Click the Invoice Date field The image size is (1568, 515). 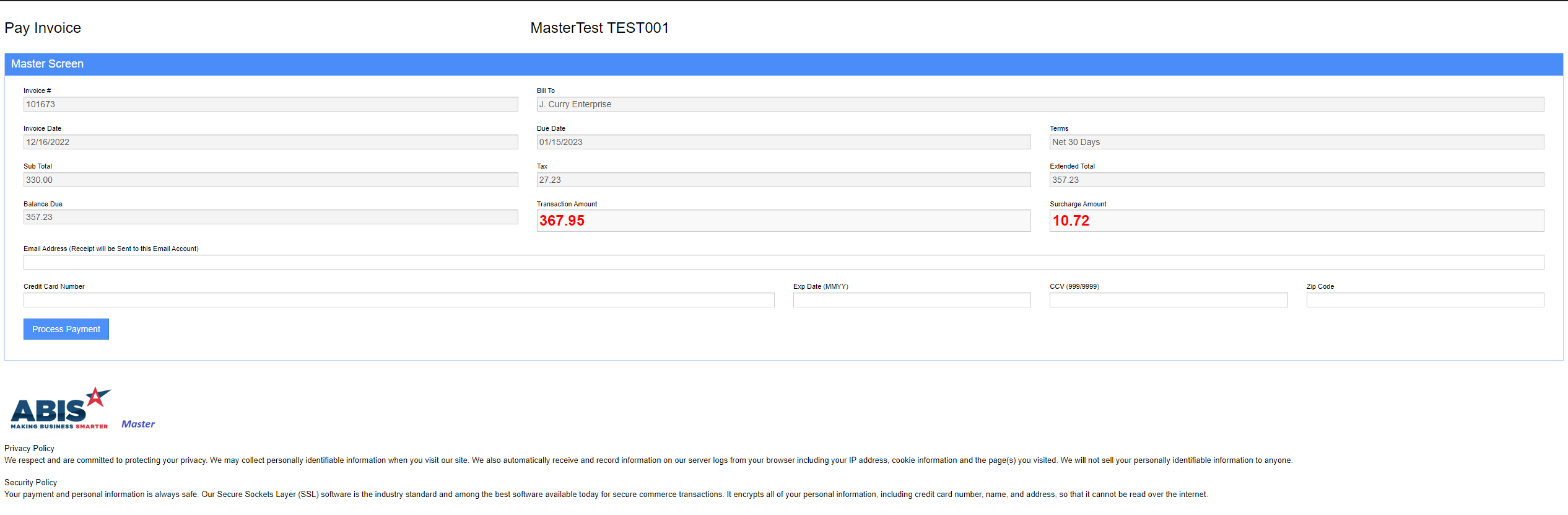(x=271, y=142)
